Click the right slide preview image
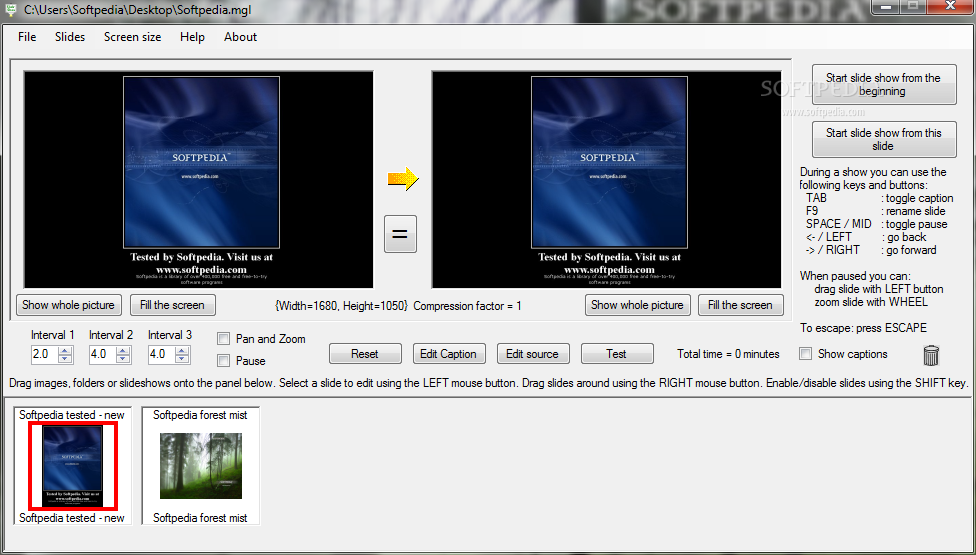The image size is (976, 555). [606, 179]
